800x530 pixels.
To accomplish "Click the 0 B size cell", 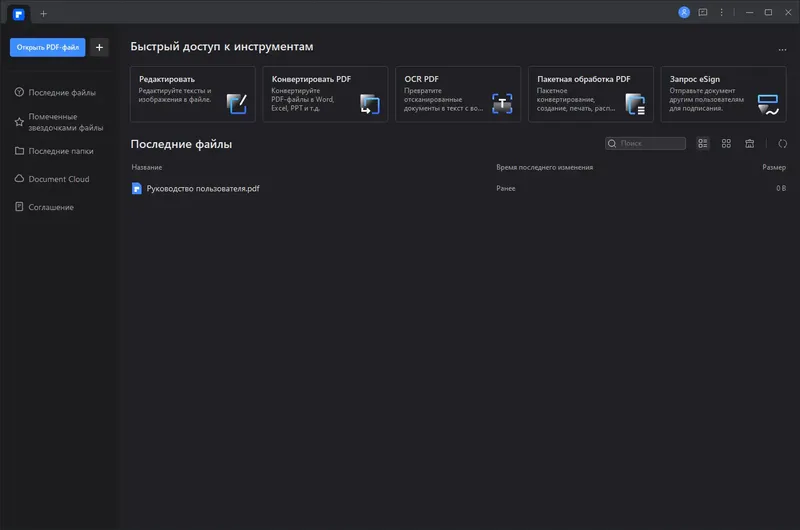I will [781, 188].
